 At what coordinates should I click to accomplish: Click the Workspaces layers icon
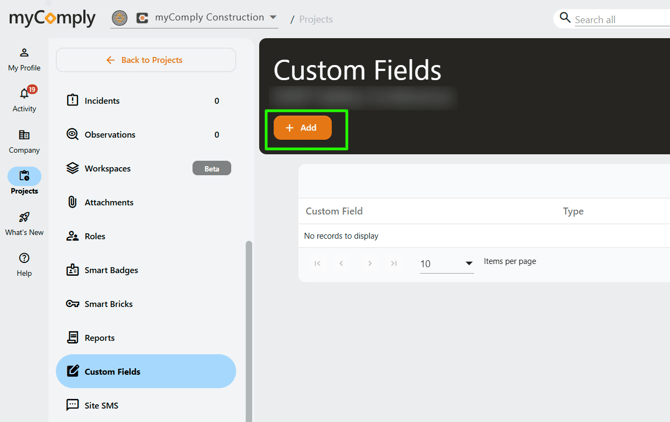(x=73, y=168)
